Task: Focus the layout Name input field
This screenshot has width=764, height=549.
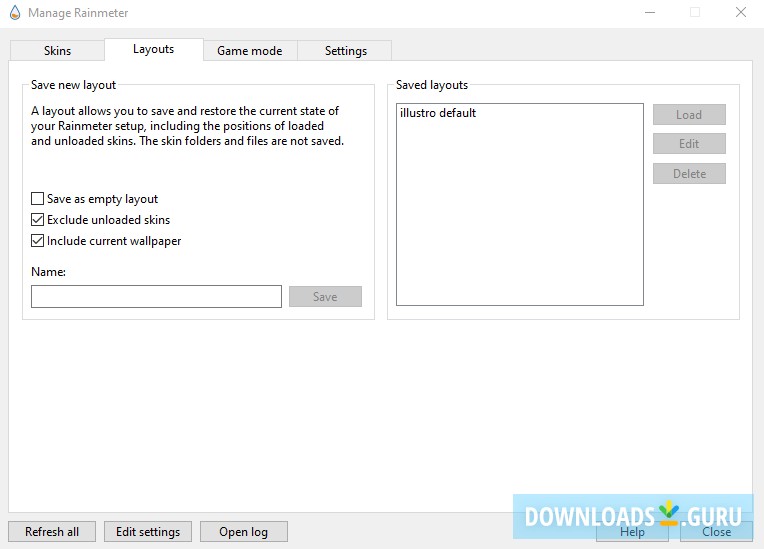Action: click(x=156, y=297)
